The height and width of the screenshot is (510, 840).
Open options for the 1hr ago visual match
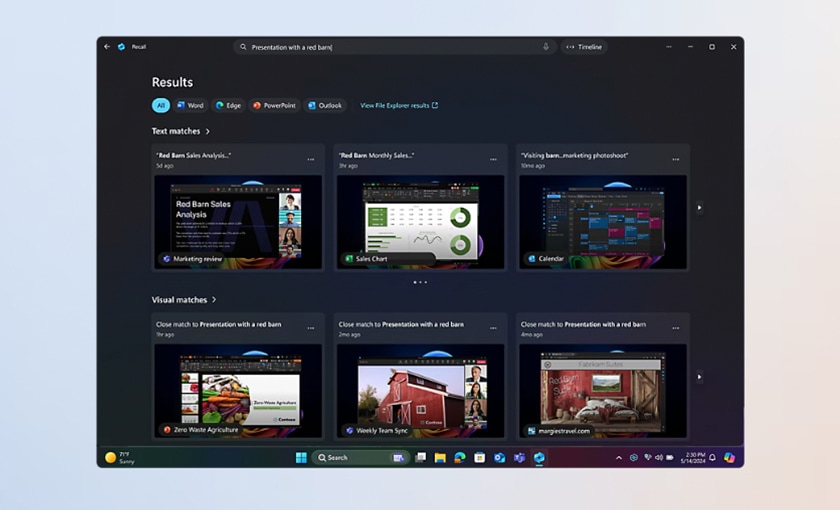311,328
